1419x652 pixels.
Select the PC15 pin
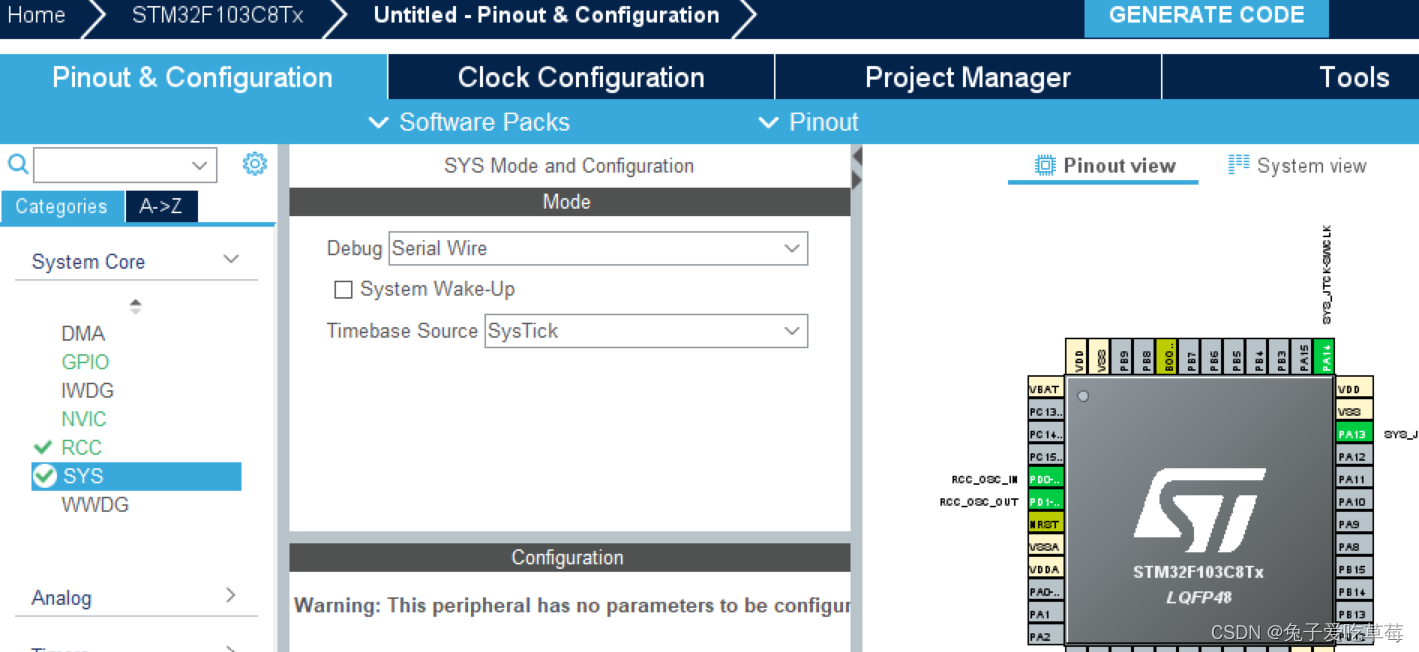tap(1046, 456)
